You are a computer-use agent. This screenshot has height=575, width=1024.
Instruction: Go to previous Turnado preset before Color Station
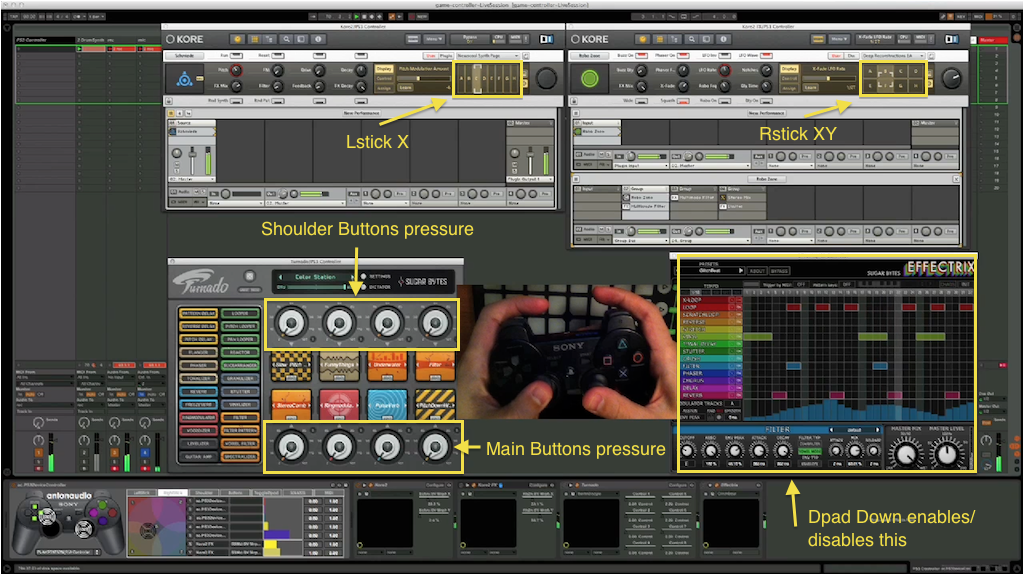(281, 277)
